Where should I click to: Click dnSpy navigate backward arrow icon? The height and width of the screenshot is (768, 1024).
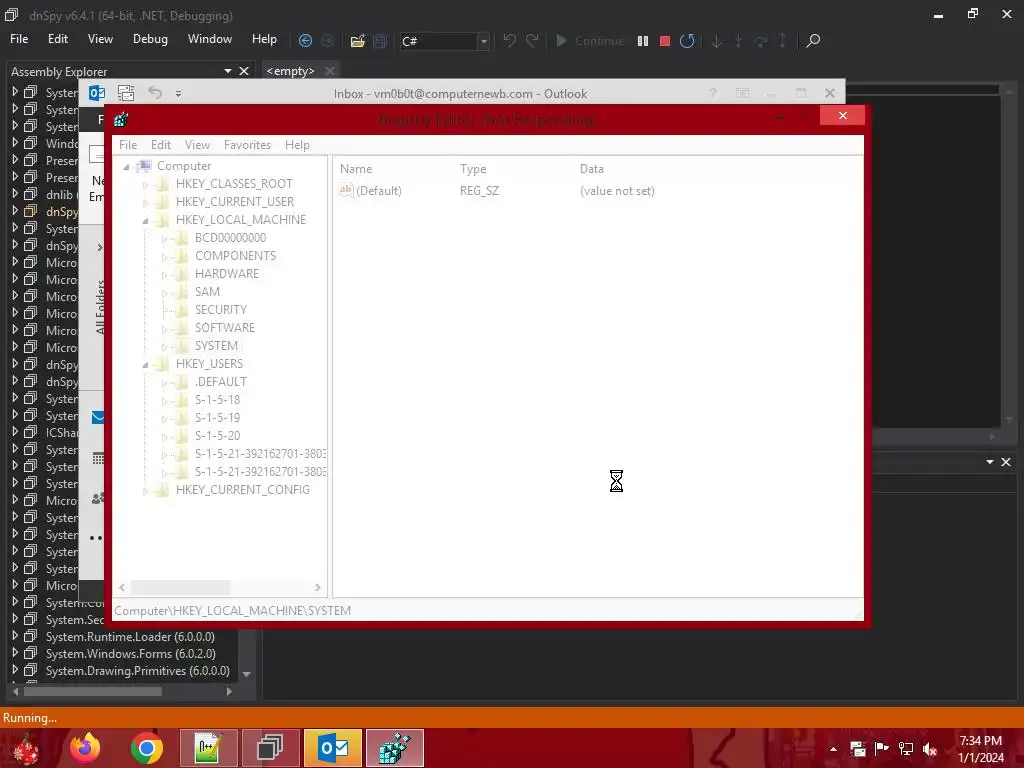coord(305,40)
